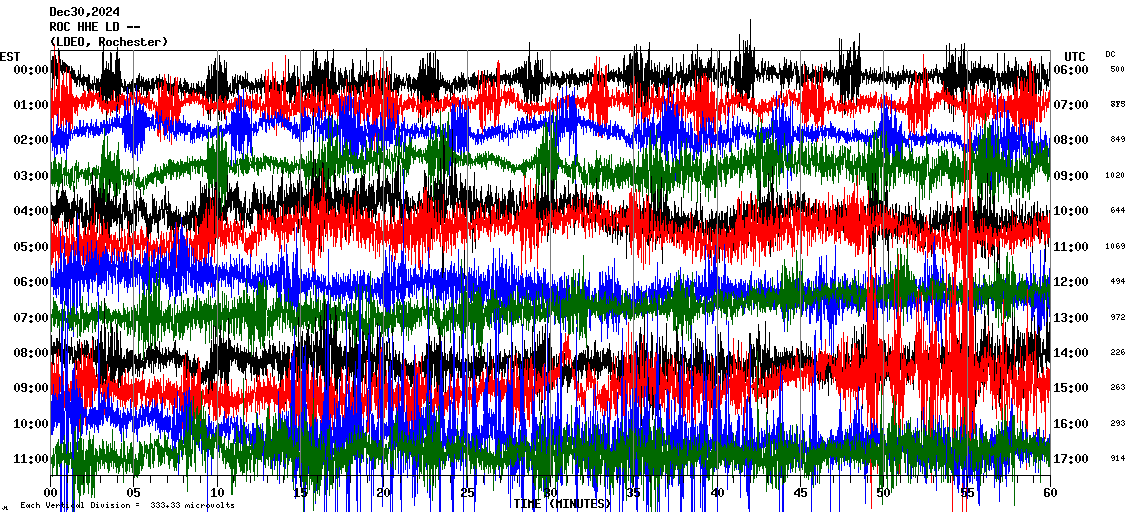Viewport: 1130px width, 519px height.
Task: Click the DC value 500
Action: tap(1117, 69)
